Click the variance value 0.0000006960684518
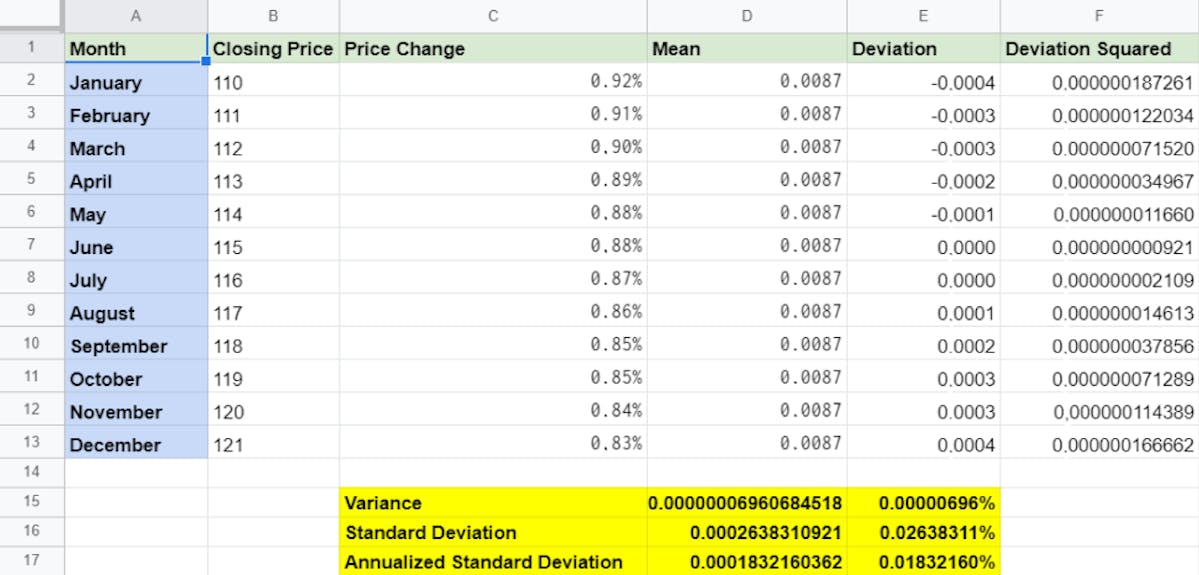This screenshot has width=1199, height=575. [747, 502]
